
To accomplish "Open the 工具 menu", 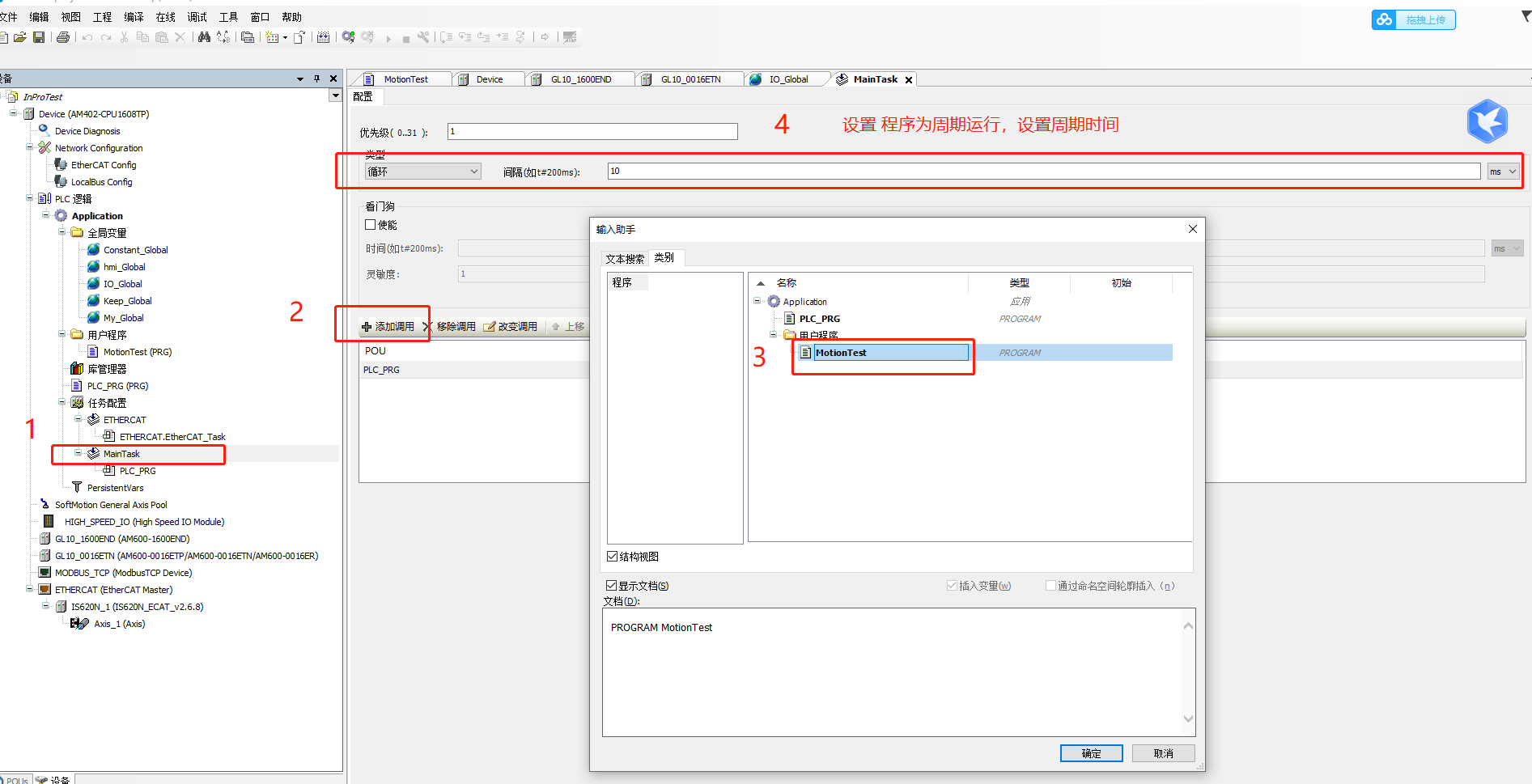I will click(227, 16).
